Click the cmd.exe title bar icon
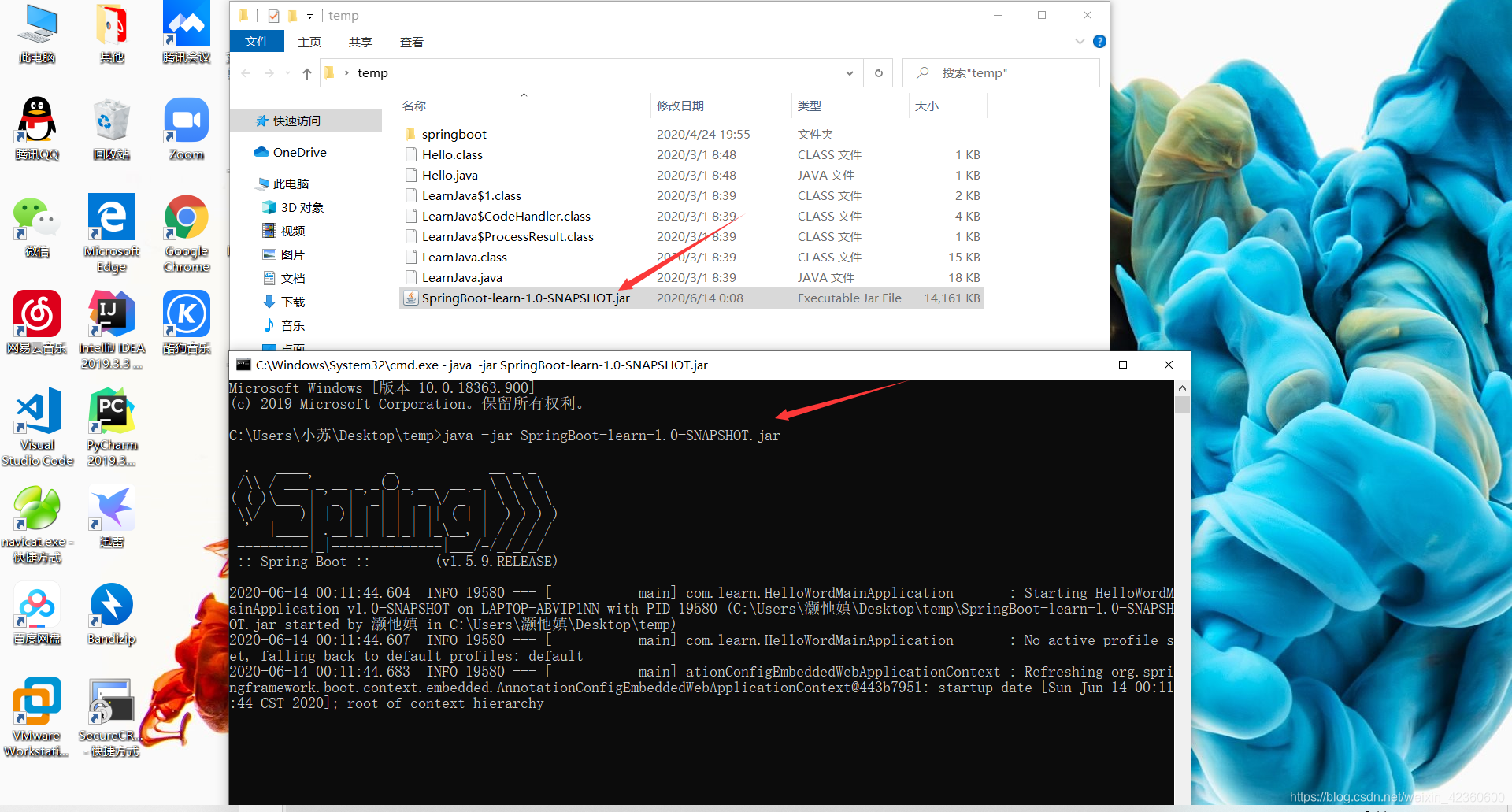 click(243, 365)
